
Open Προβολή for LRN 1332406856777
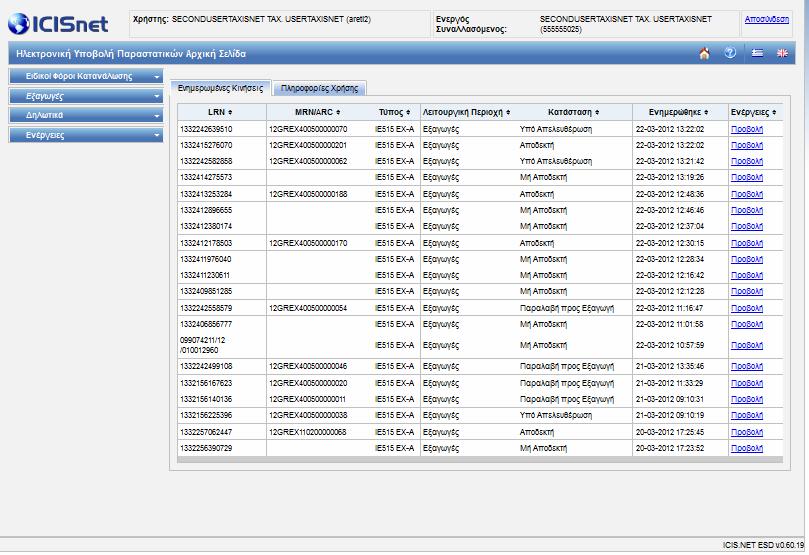click(747, 324)
